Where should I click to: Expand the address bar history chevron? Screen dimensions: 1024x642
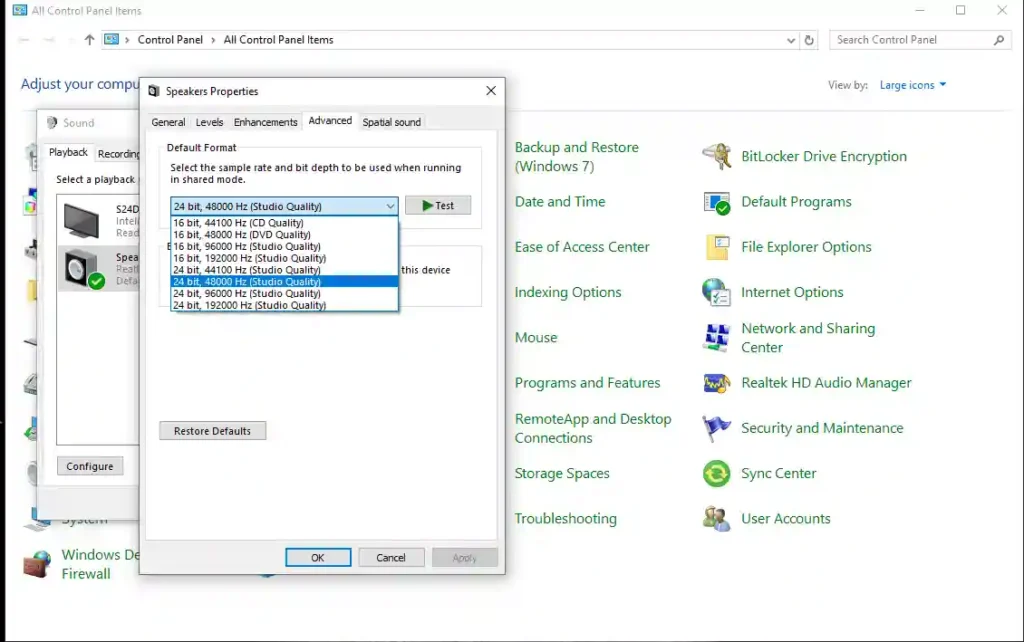(x=791, y=40)
